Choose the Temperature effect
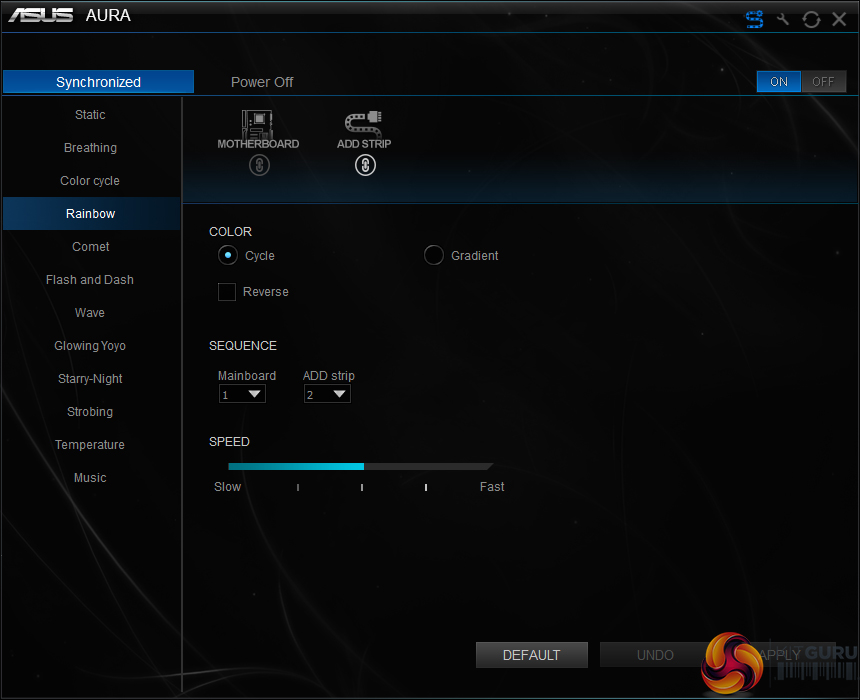The height and width of the screenshot is (700, 860). 90,444
